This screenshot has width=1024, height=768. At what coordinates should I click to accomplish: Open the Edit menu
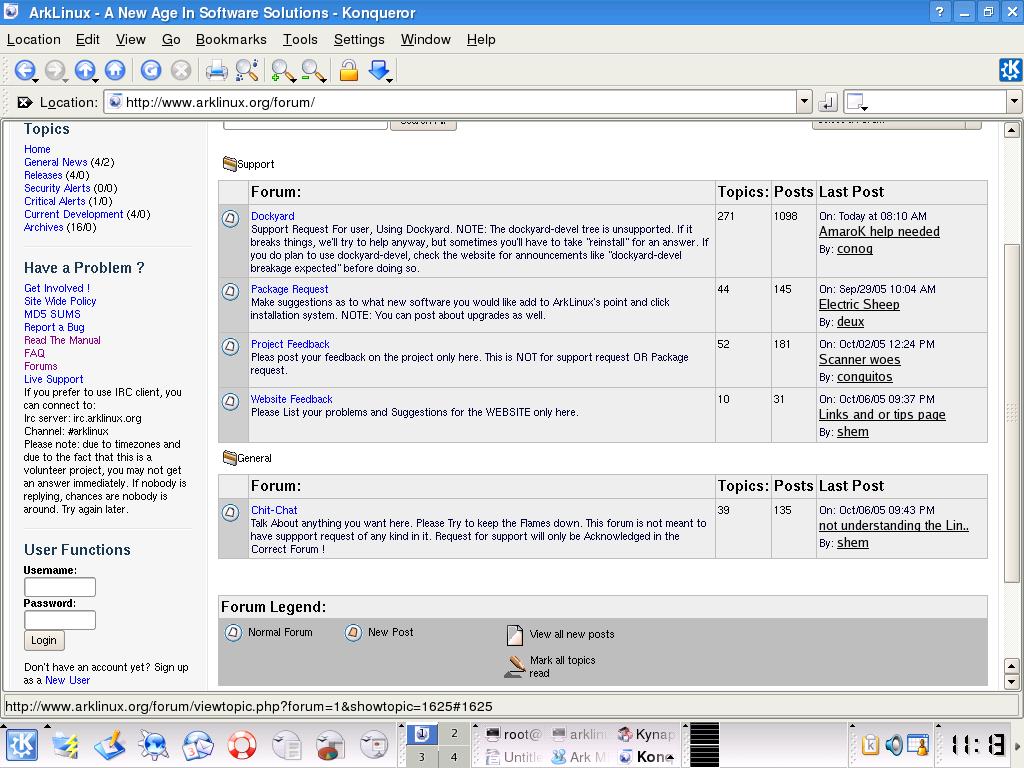[88, 39]
